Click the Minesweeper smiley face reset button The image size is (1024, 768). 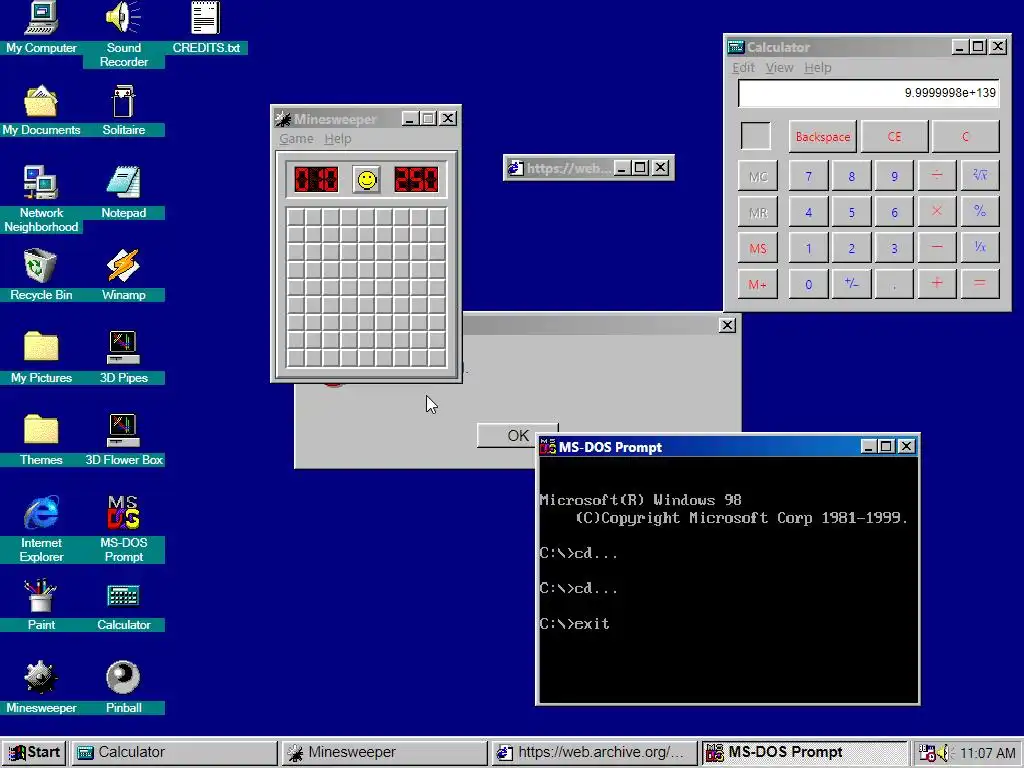[x=367, y=180]
